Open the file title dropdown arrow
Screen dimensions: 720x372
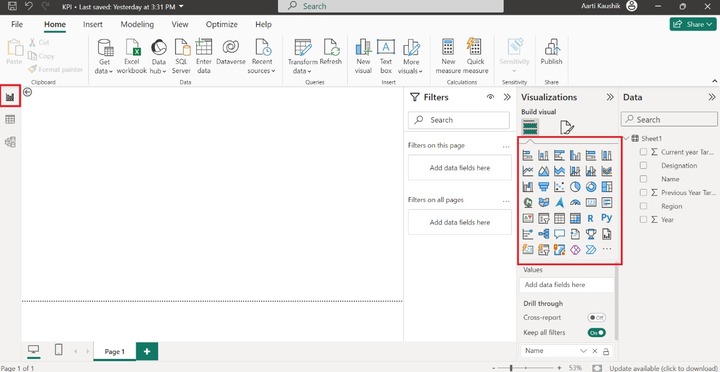tap(181, 6)
